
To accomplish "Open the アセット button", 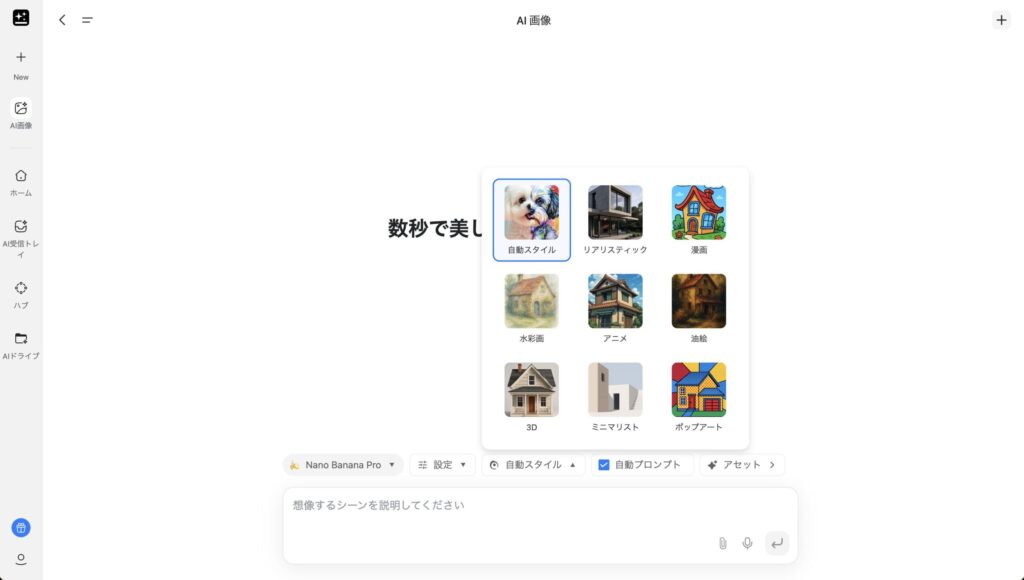I will tap(742, 465).
